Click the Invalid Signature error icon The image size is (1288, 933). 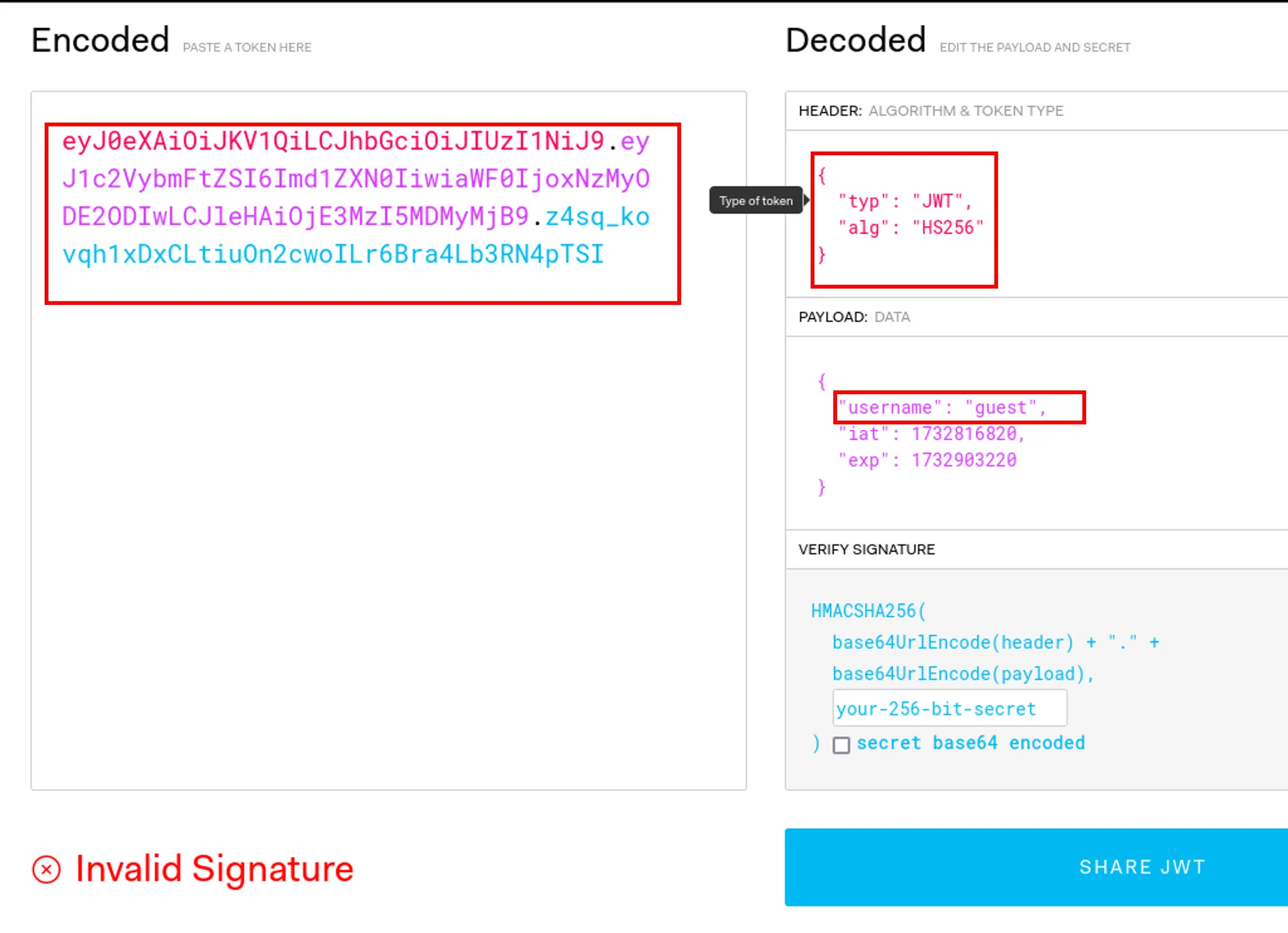[46, 870]
